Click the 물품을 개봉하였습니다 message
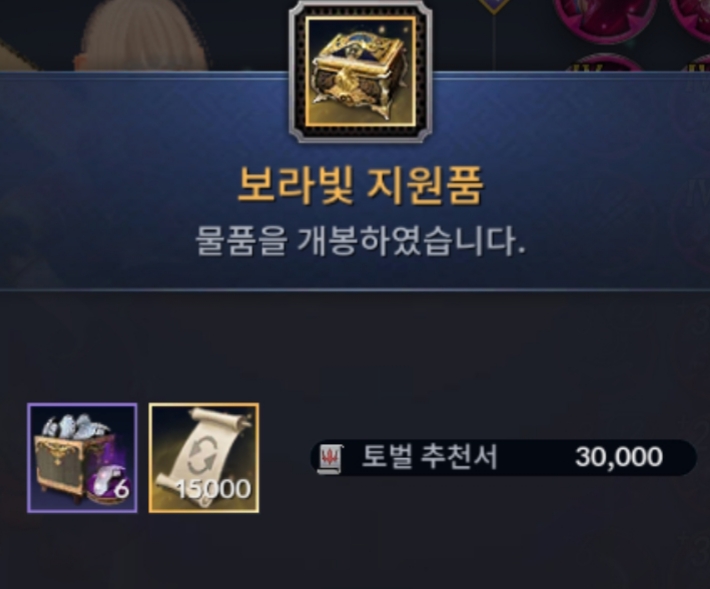This screenshot has height=589, width=710. click(360, 241)
